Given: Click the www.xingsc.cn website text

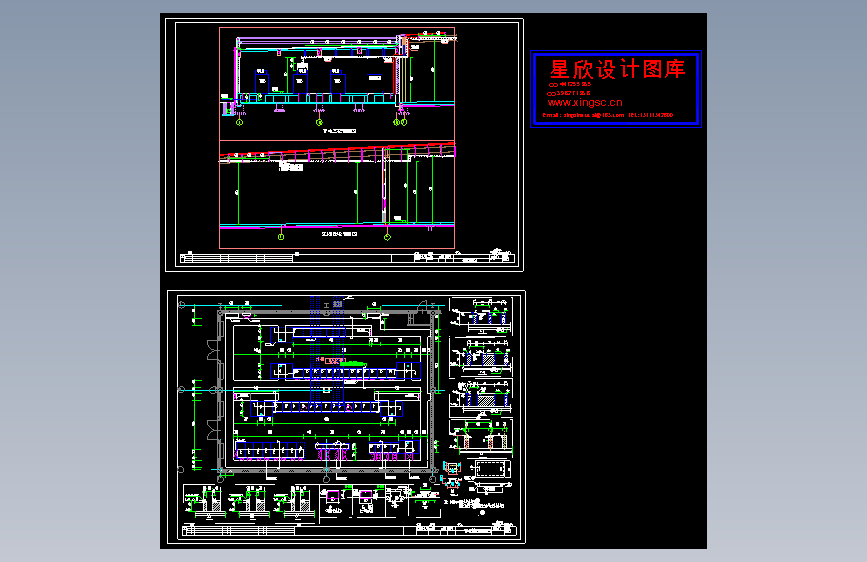Looking at the screenshot, I should point(585,102).
